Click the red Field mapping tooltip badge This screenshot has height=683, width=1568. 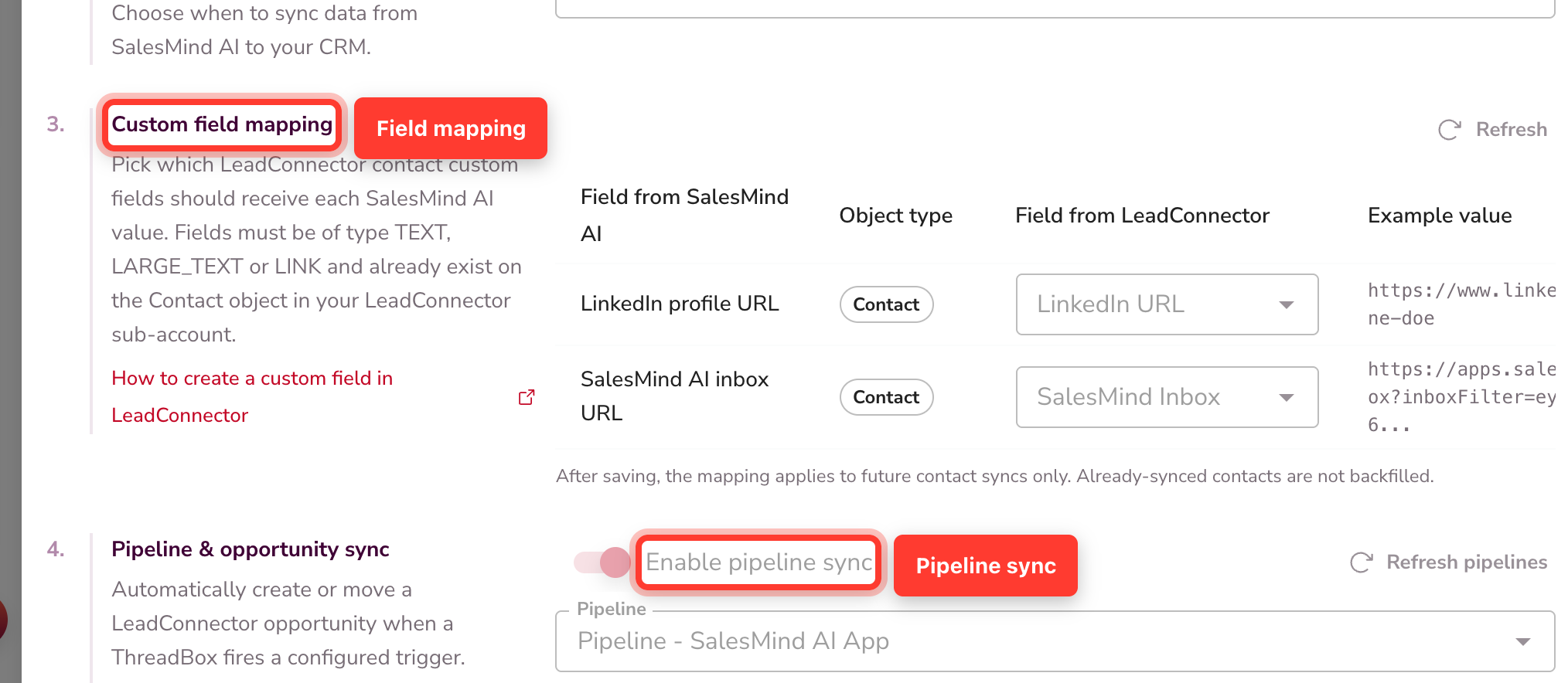[451, 128]
